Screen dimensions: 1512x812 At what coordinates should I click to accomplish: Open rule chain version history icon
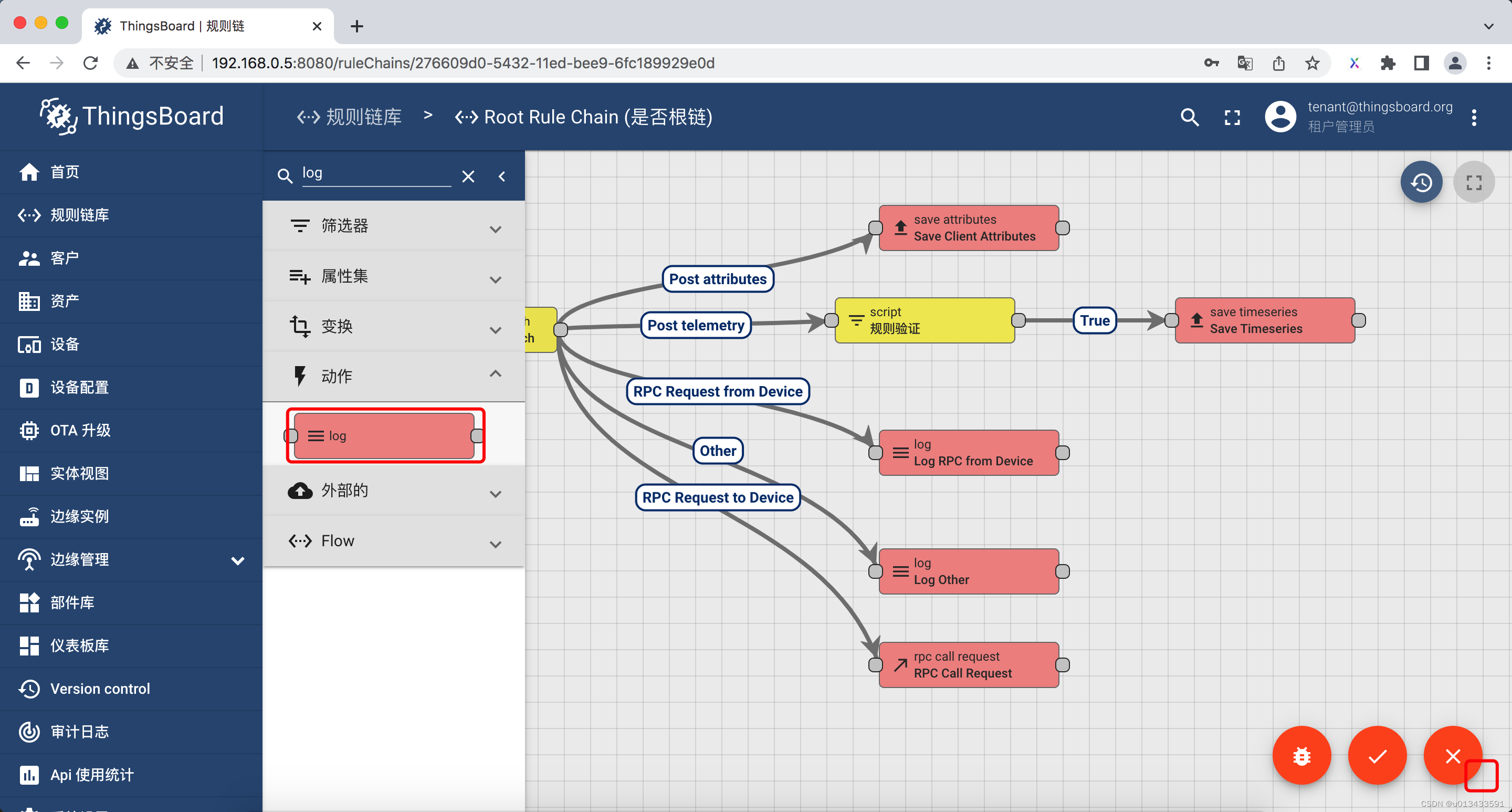[x=1421, y=182]
